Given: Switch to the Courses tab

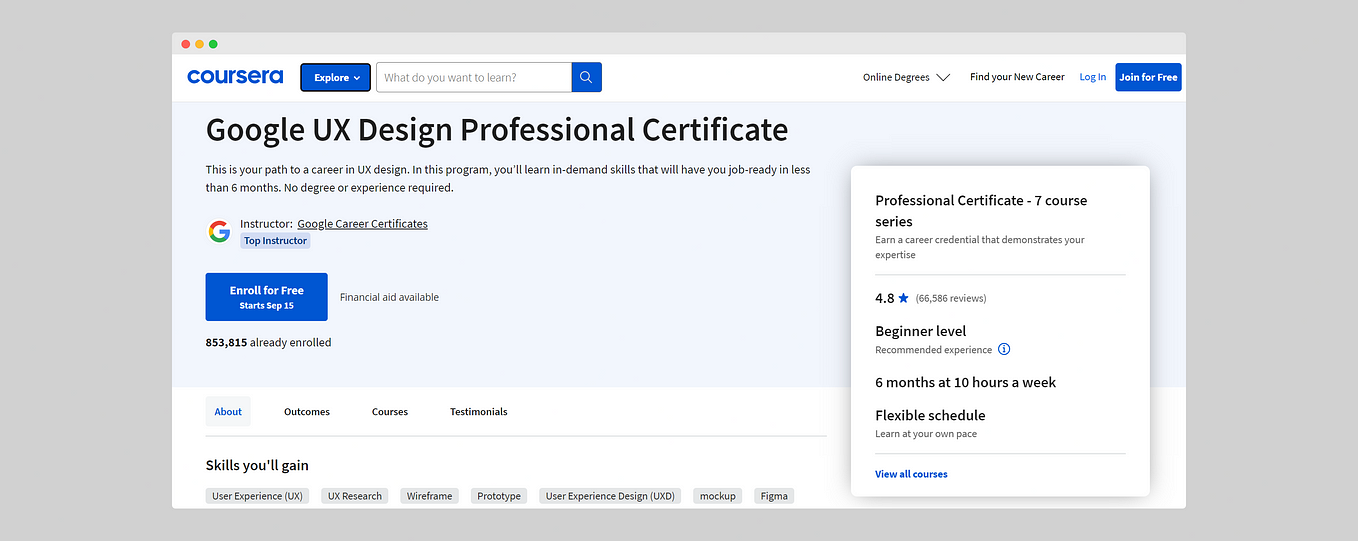Looking at the screenshot, I should (390, 412).
